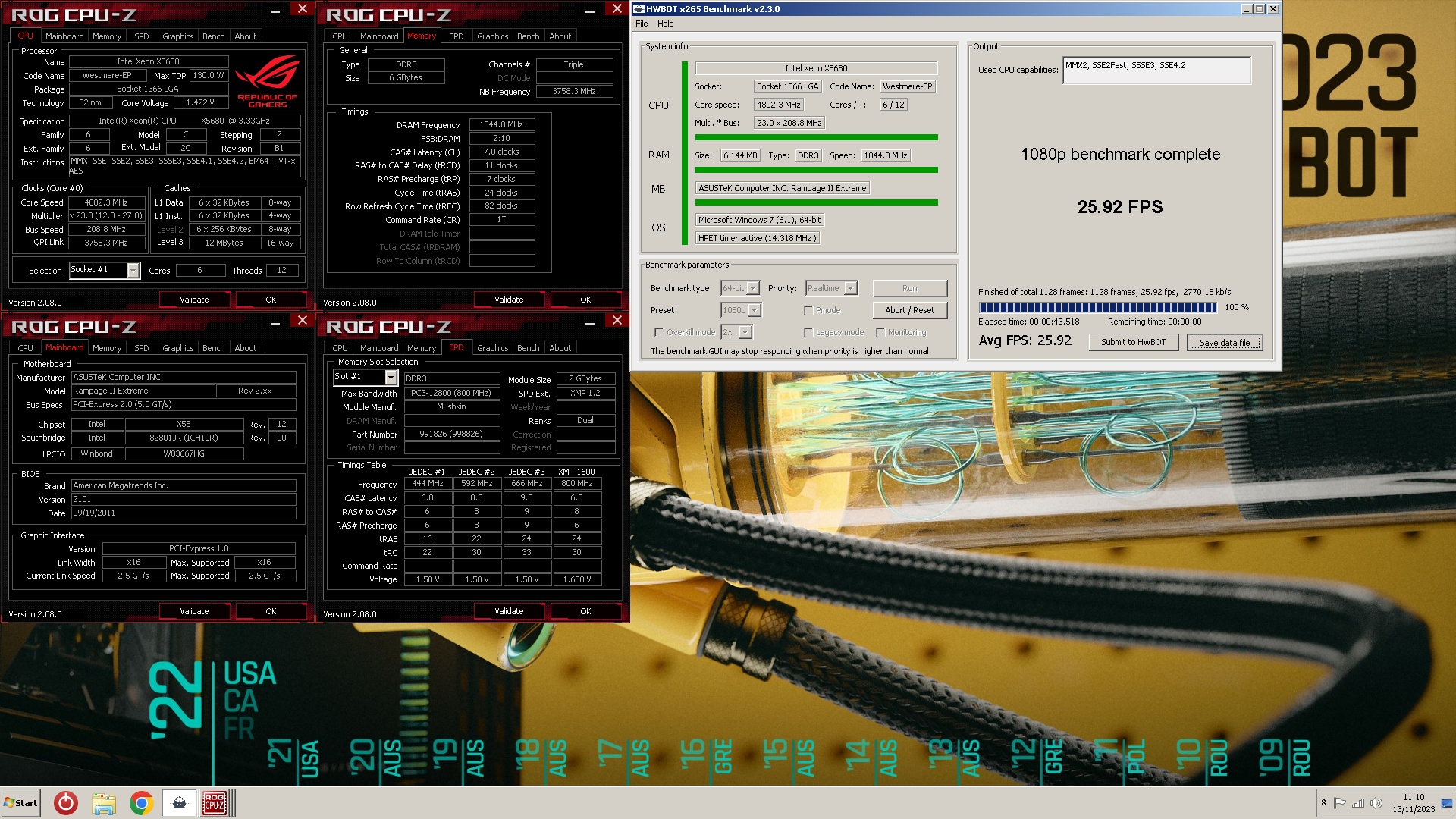Click Submit to HWBOT button

tap(1133, 342)
